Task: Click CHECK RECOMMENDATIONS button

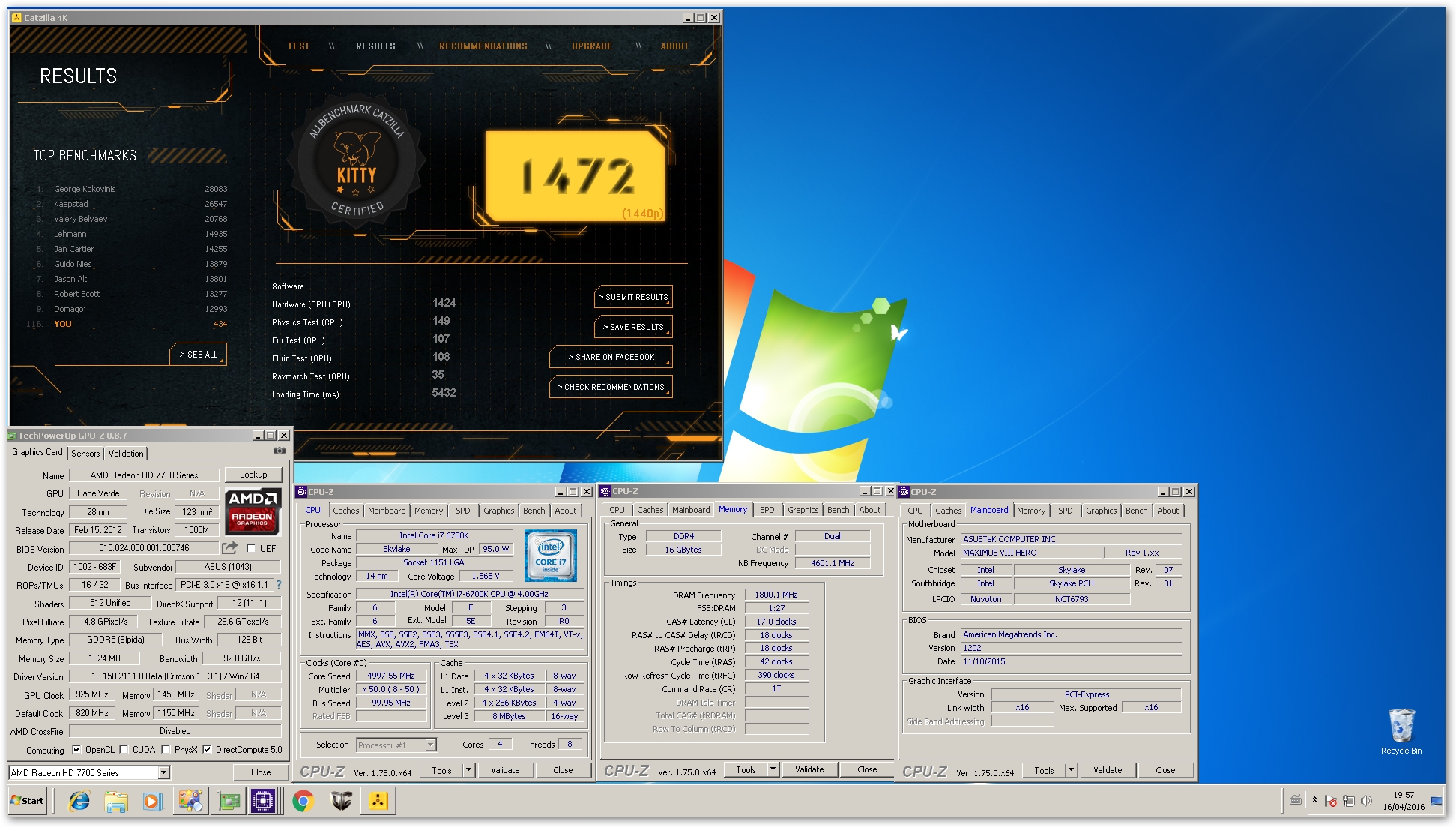Action: [x=611, y=387]
